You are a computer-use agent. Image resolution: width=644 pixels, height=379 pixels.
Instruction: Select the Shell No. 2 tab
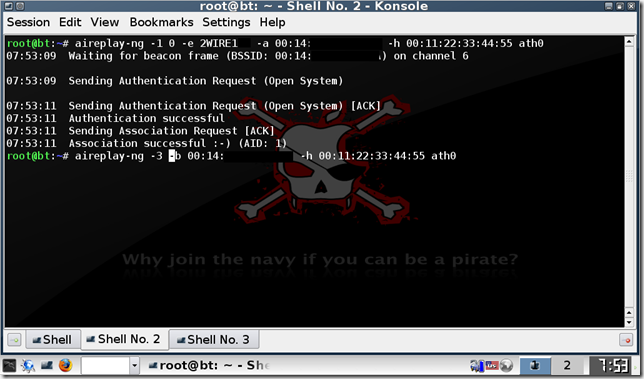125,339
